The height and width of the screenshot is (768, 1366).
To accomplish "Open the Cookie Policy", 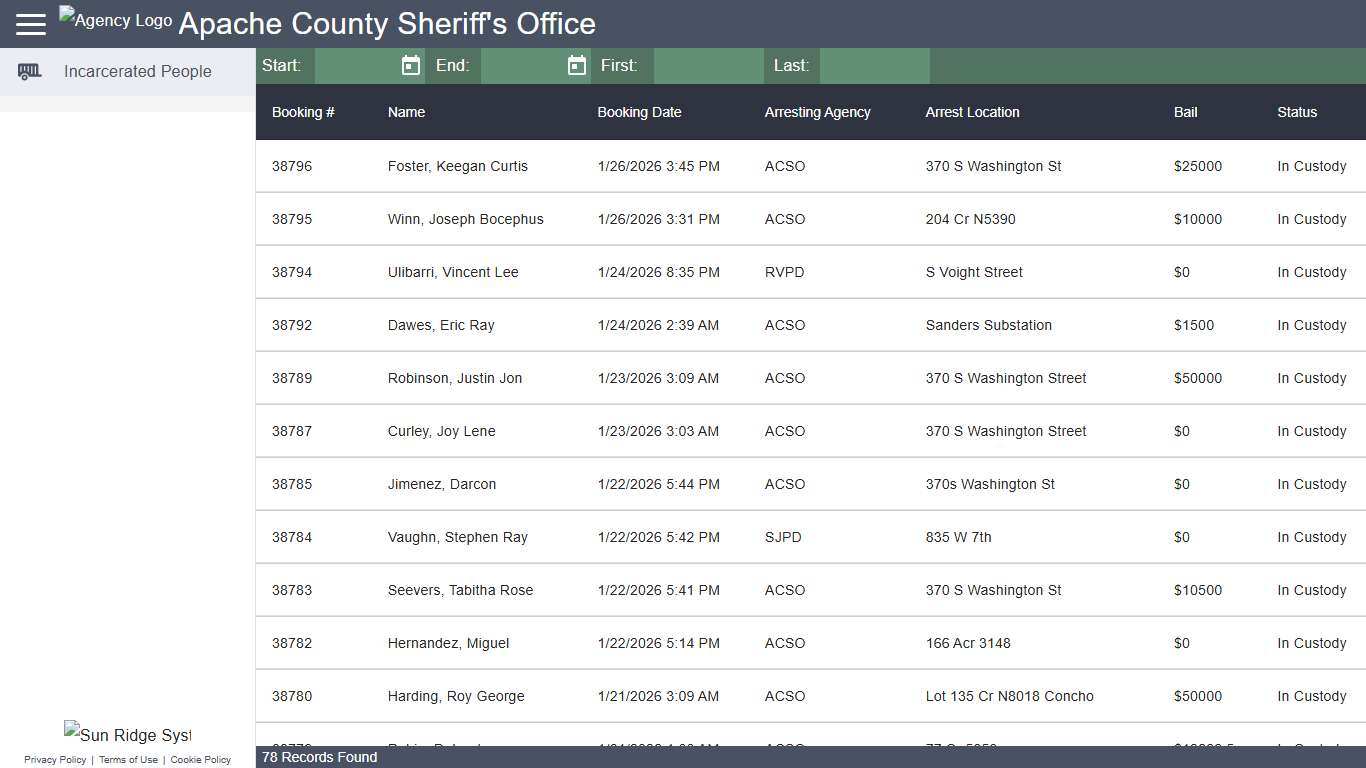I will [x=200, y=759].
